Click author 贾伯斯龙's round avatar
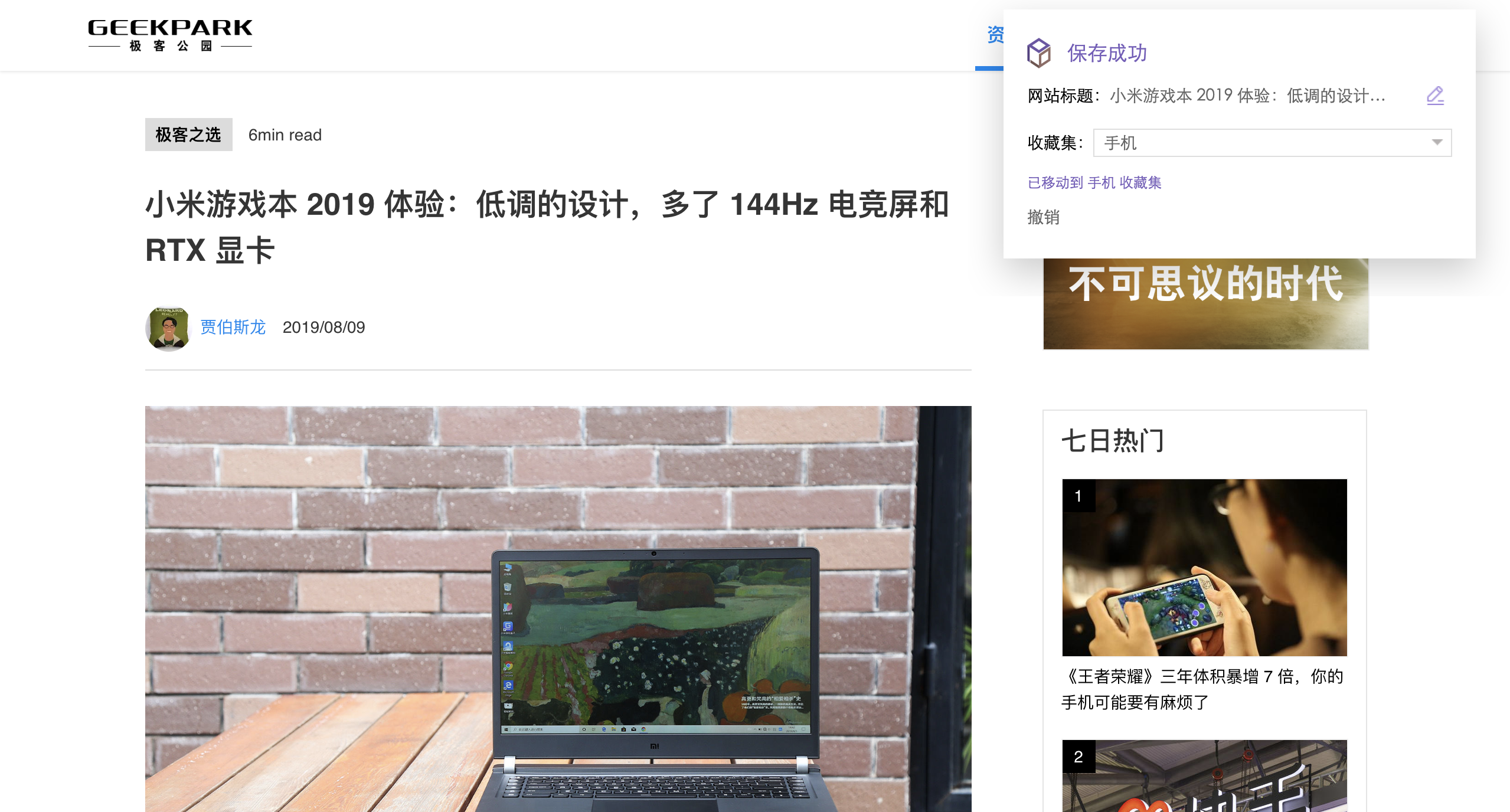Image resolution: width=1510 pixels, height=812 pixels. coord(168,328)
